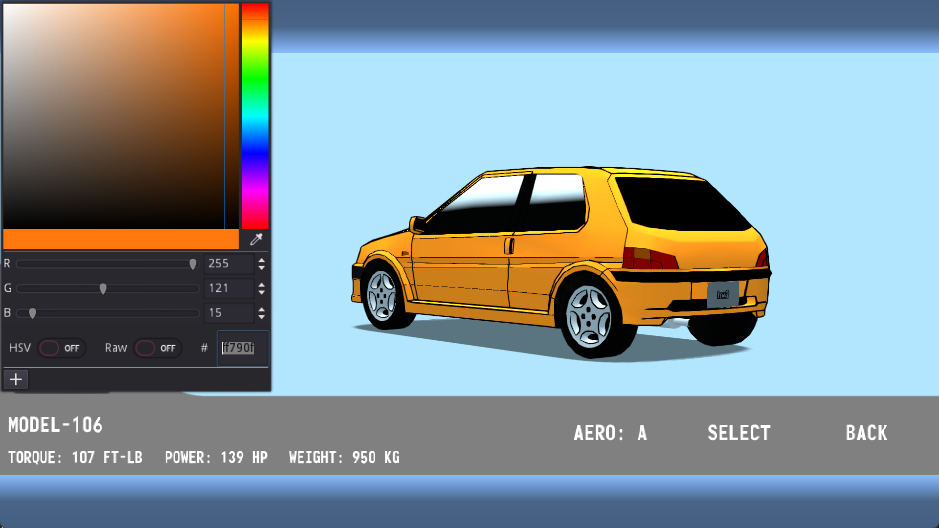Activate the eyedropper color picker tool
Screen dimensions: 939x528
click(256, 240)
